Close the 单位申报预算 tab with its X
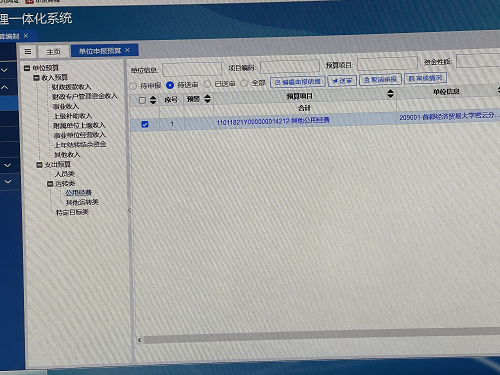 point(127,50)
